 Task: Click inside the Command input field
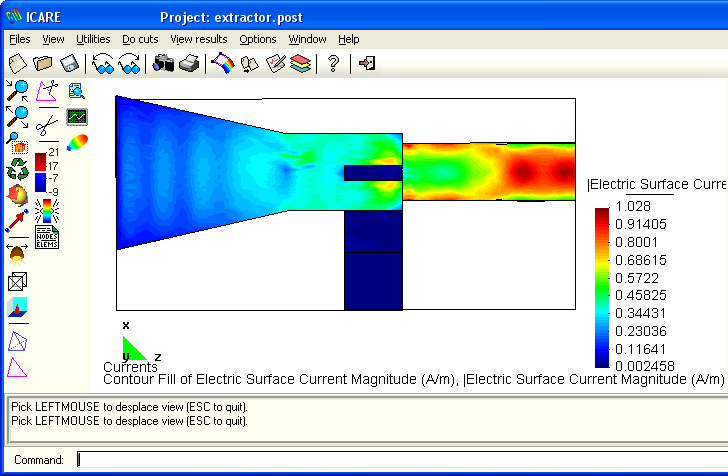coord(402,459)
